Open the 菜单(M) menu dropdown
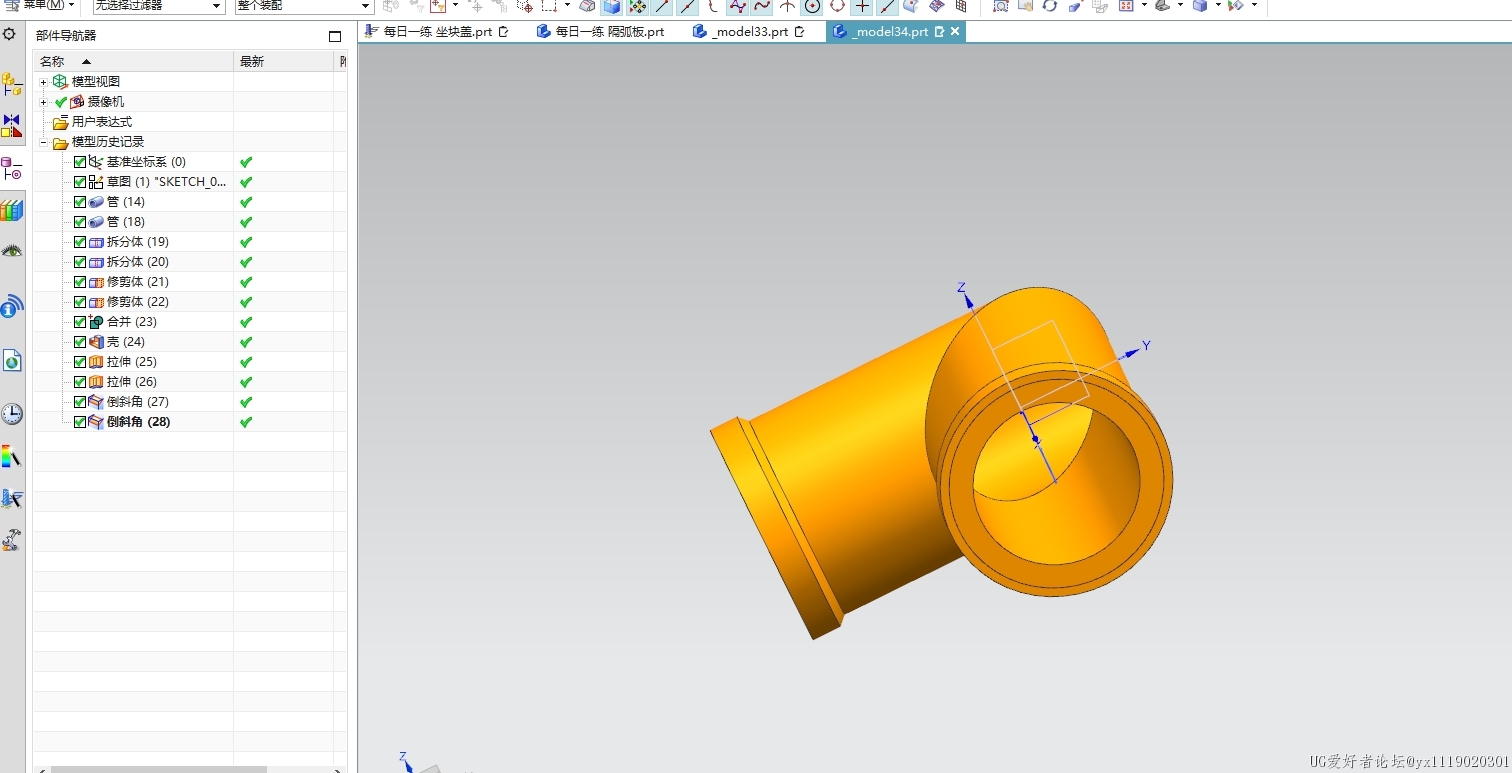 (x=42, y=6)
